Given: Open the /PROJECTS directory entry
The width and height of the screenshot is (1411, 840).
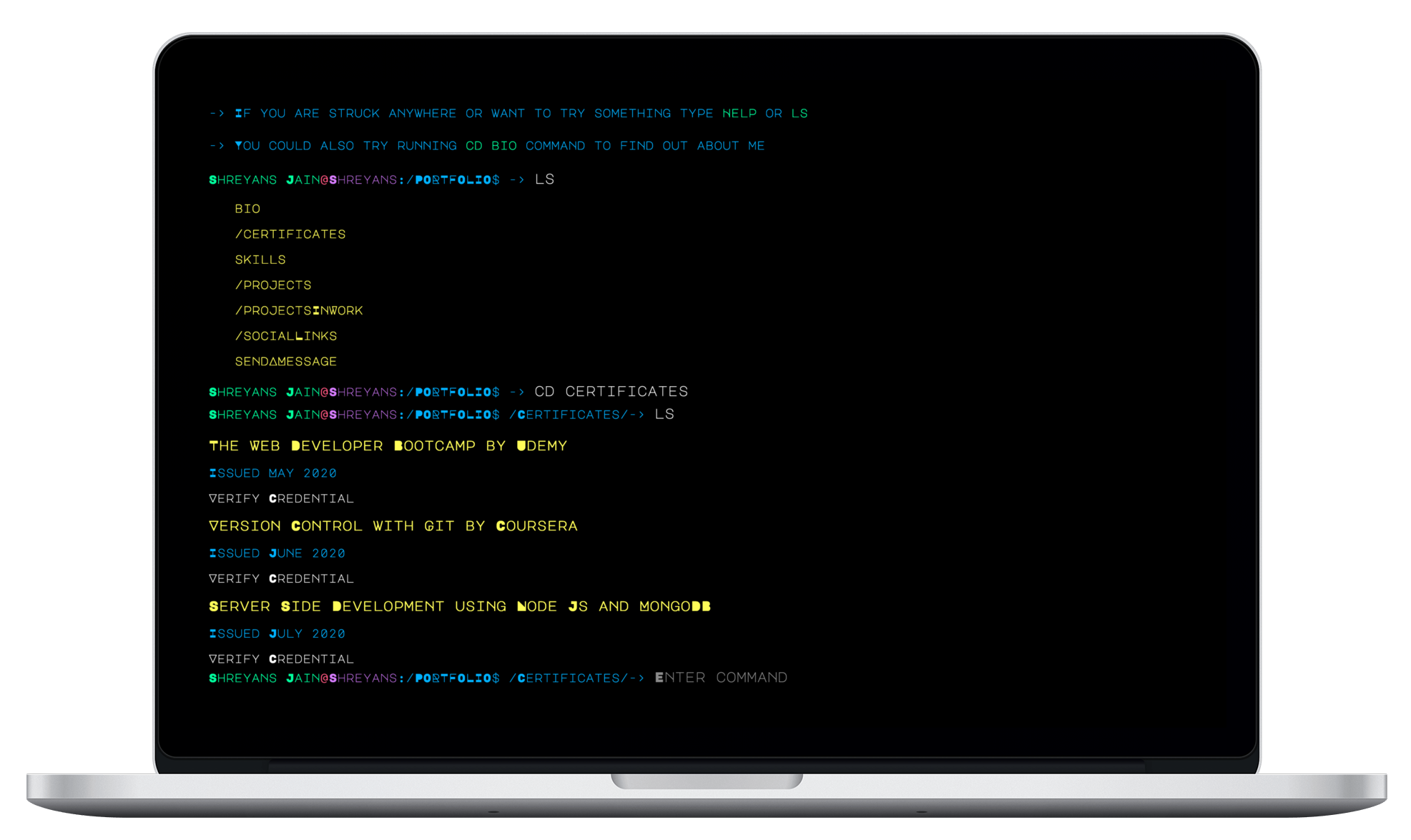Looking at the screenshot, I should point(272,285).
